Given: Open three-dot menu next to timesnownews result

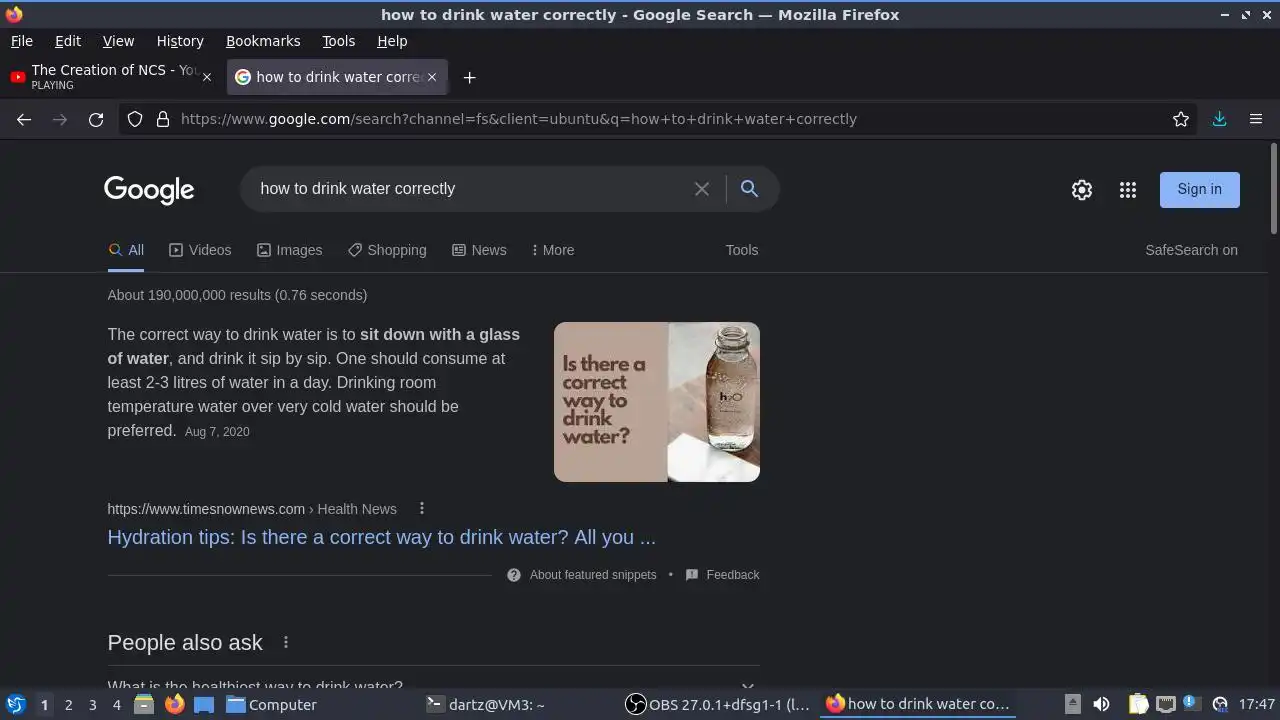Looking at the screenshot, I should pos(422,509).
